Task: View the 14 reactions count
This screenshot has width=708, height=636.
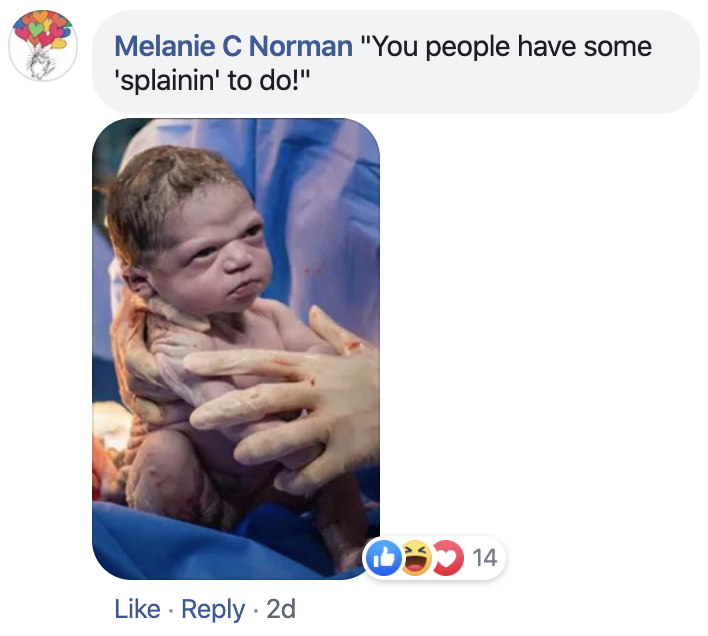Action: tap(485, 558)
